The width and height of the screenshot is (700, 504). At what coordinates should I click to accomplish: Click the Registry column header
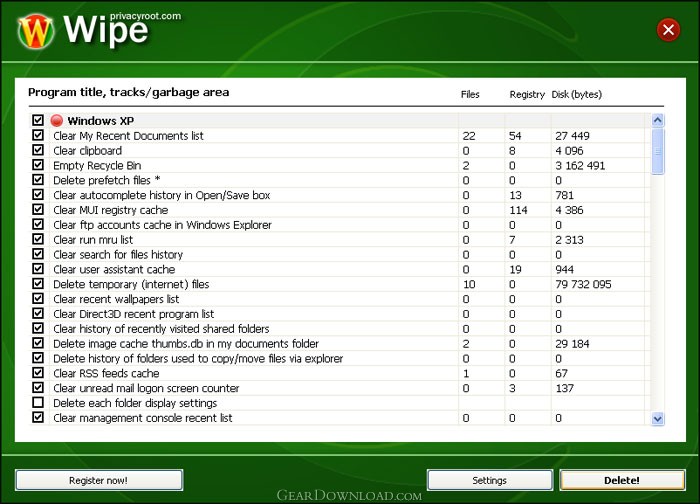pyautogui.click(x=527, y=95)
